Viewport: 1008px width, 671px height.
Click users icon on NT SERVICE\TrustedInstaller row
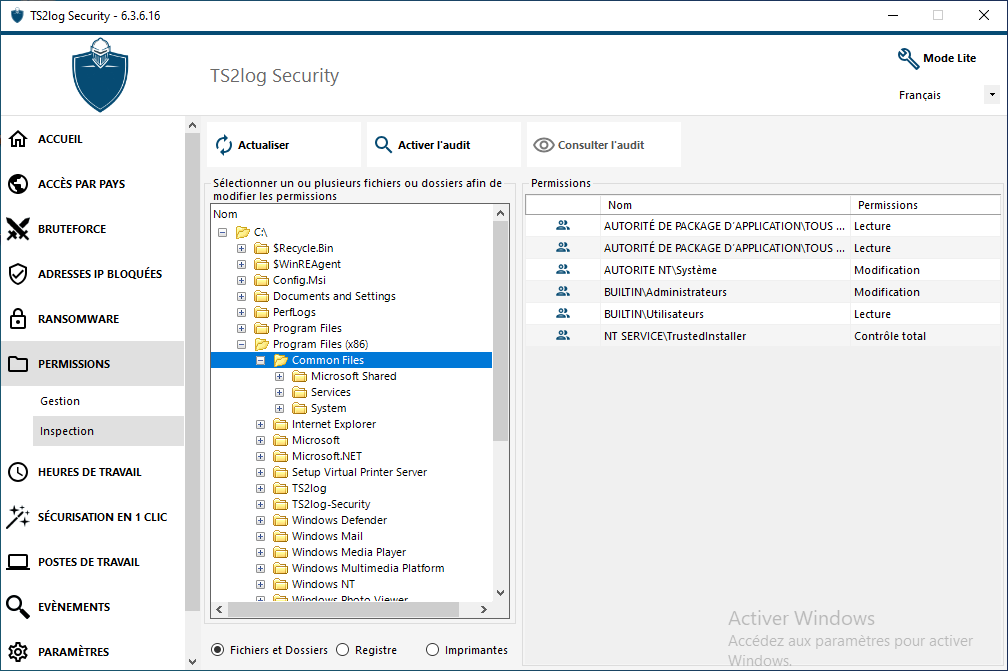pyautogui.click(x=563, y=335)
